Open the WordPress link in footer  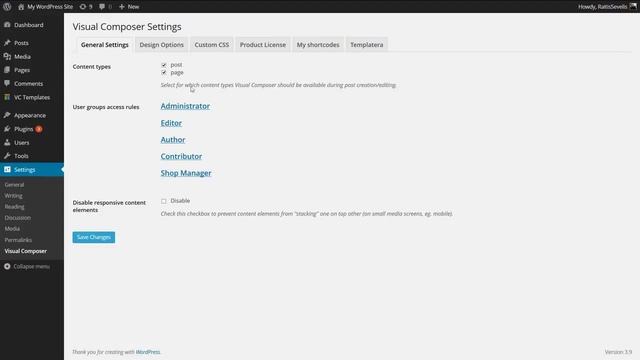click(x=148, y=352)
